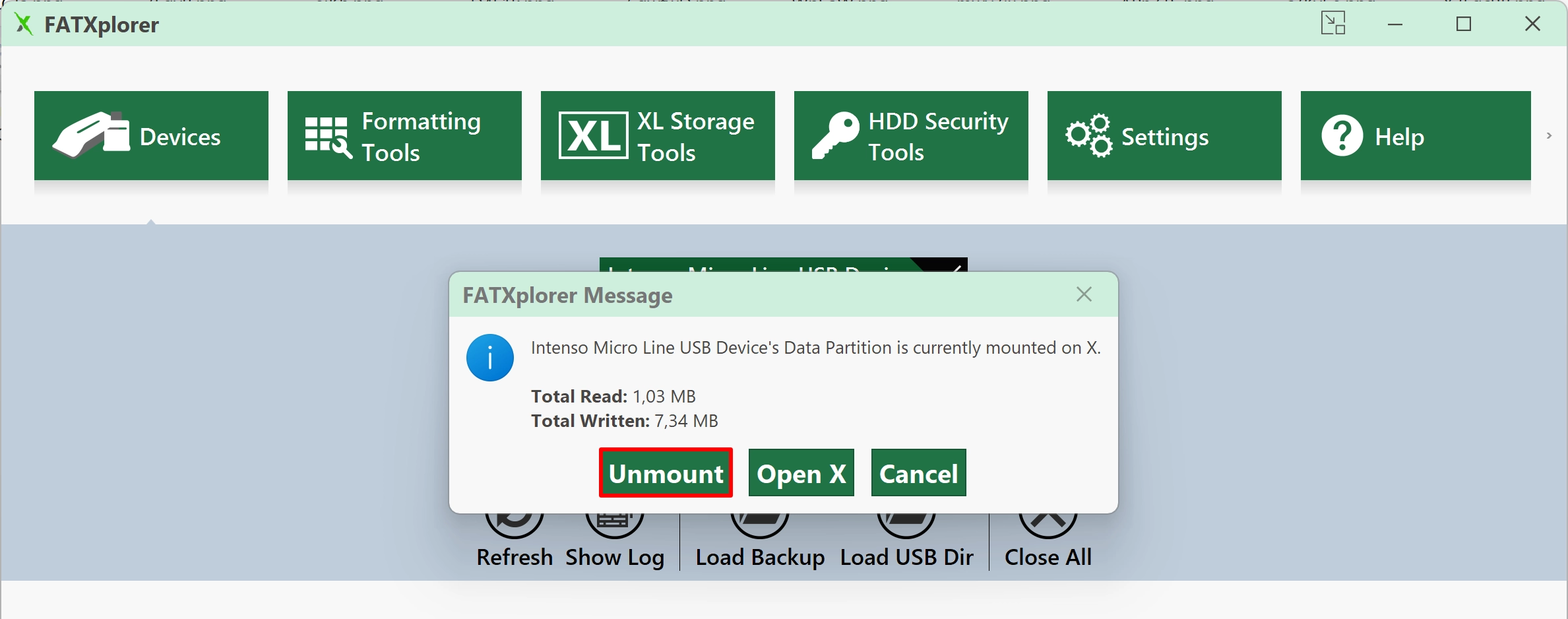Viewport: 1568px width, 619px height.
Task: Open the Devices tab
Action: pyautogui.click(x=151, y=135)
